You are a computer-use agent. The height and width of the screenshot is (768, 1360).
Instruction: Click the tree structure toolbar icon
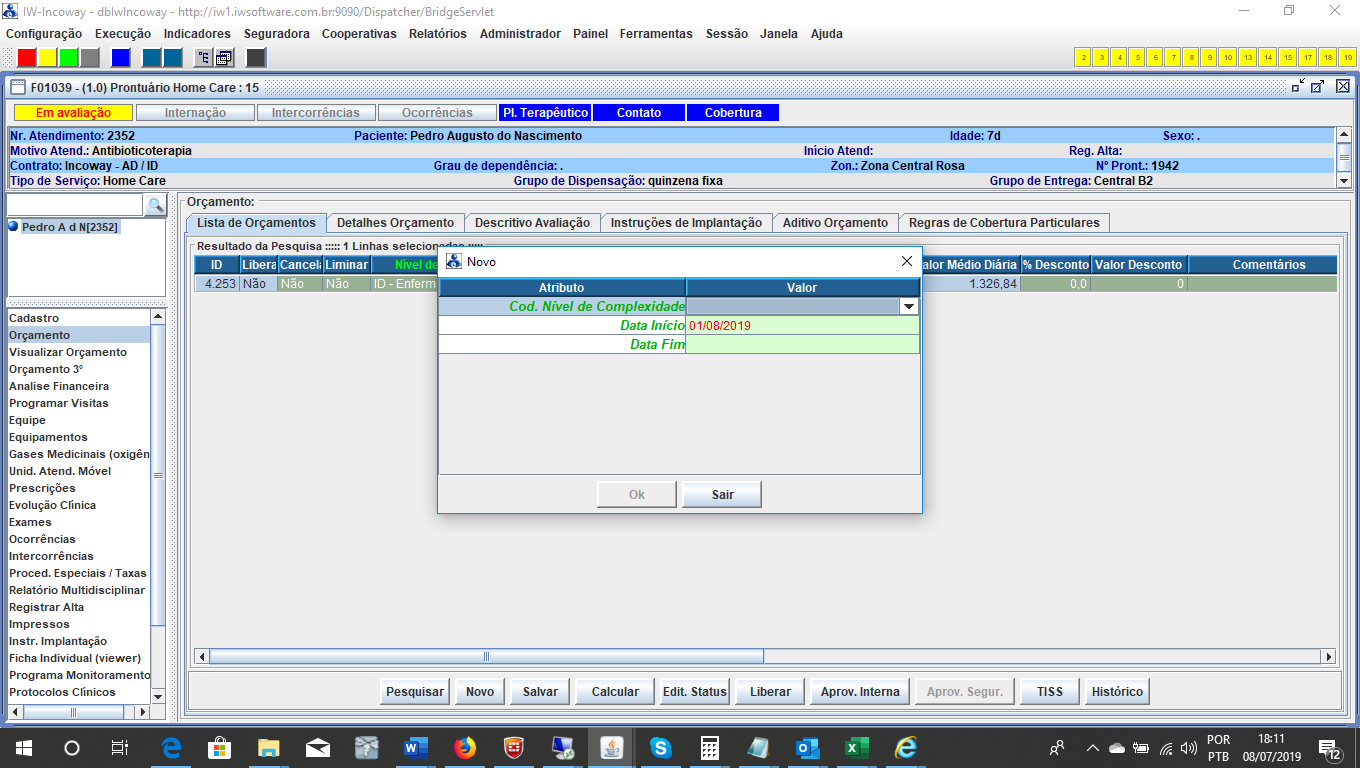(203, 57)
